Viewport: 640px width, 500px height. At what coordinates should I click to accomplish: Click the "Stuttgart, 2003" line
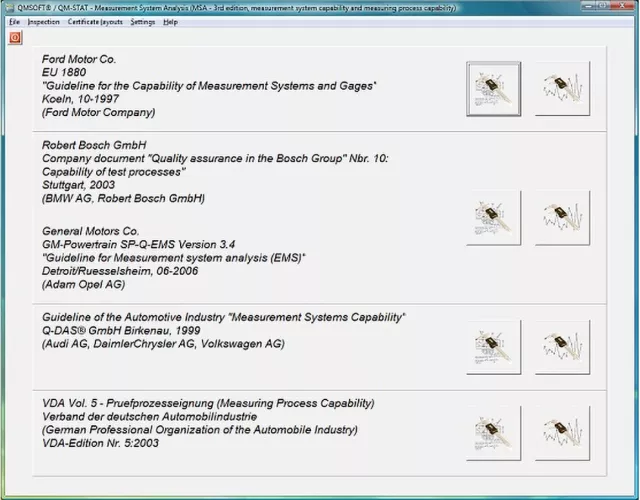click(x=79, y=185)
